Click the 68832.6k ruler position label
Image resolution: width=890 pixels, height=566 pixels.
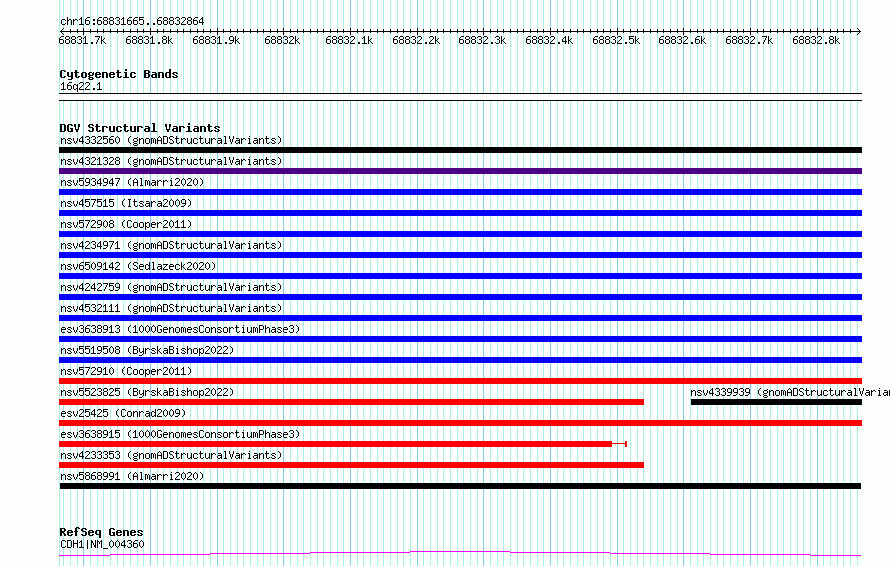coord(682,40)
